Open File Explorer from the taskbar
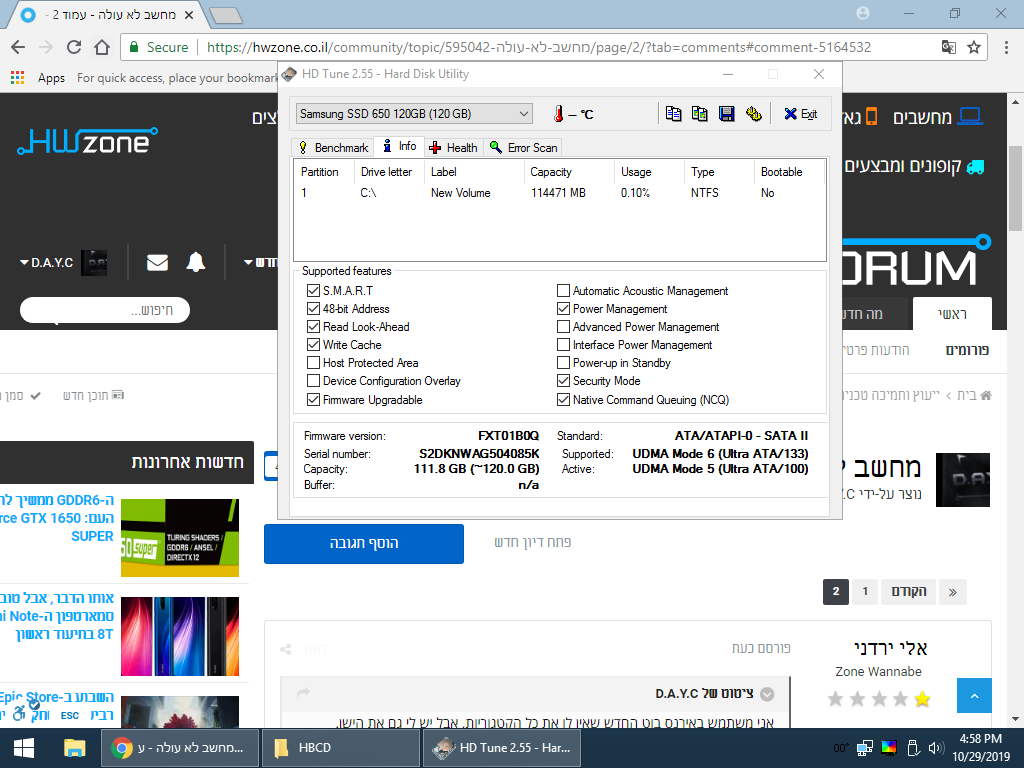The width and height of the screenshot is (1024, 768). 74,748
